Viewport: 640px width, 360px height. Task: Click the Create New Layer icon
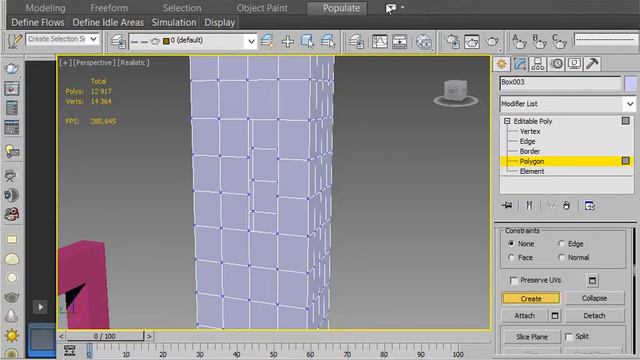(267, 41)
